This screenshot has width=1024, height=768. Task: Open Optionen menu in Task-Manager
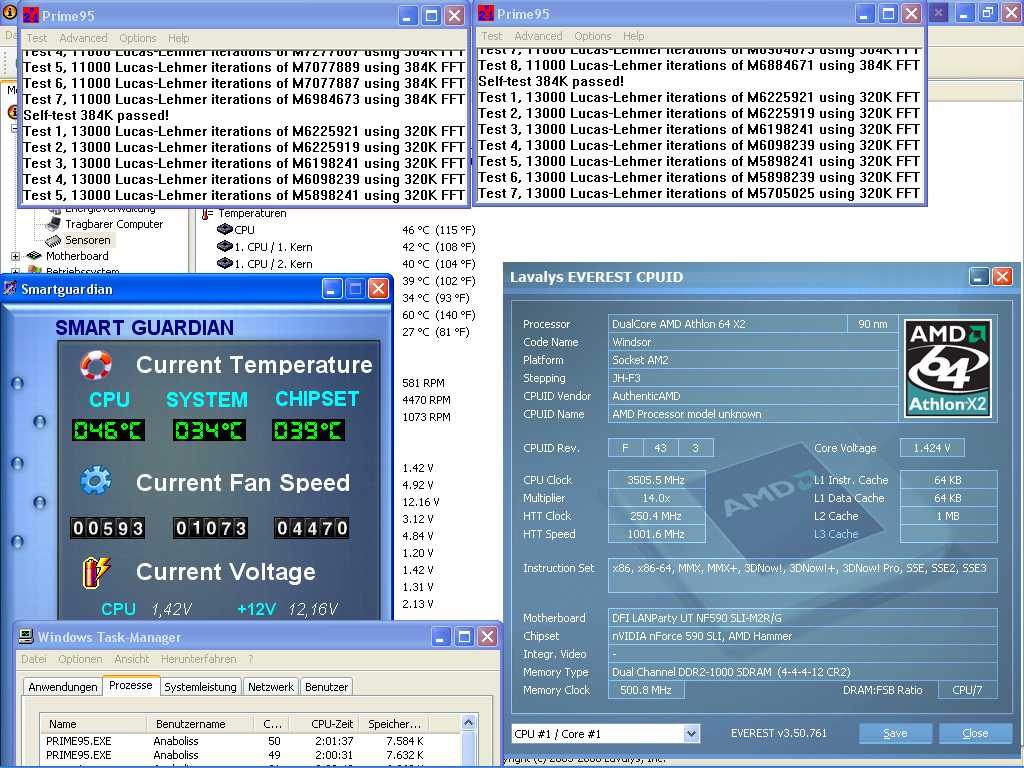80,659
